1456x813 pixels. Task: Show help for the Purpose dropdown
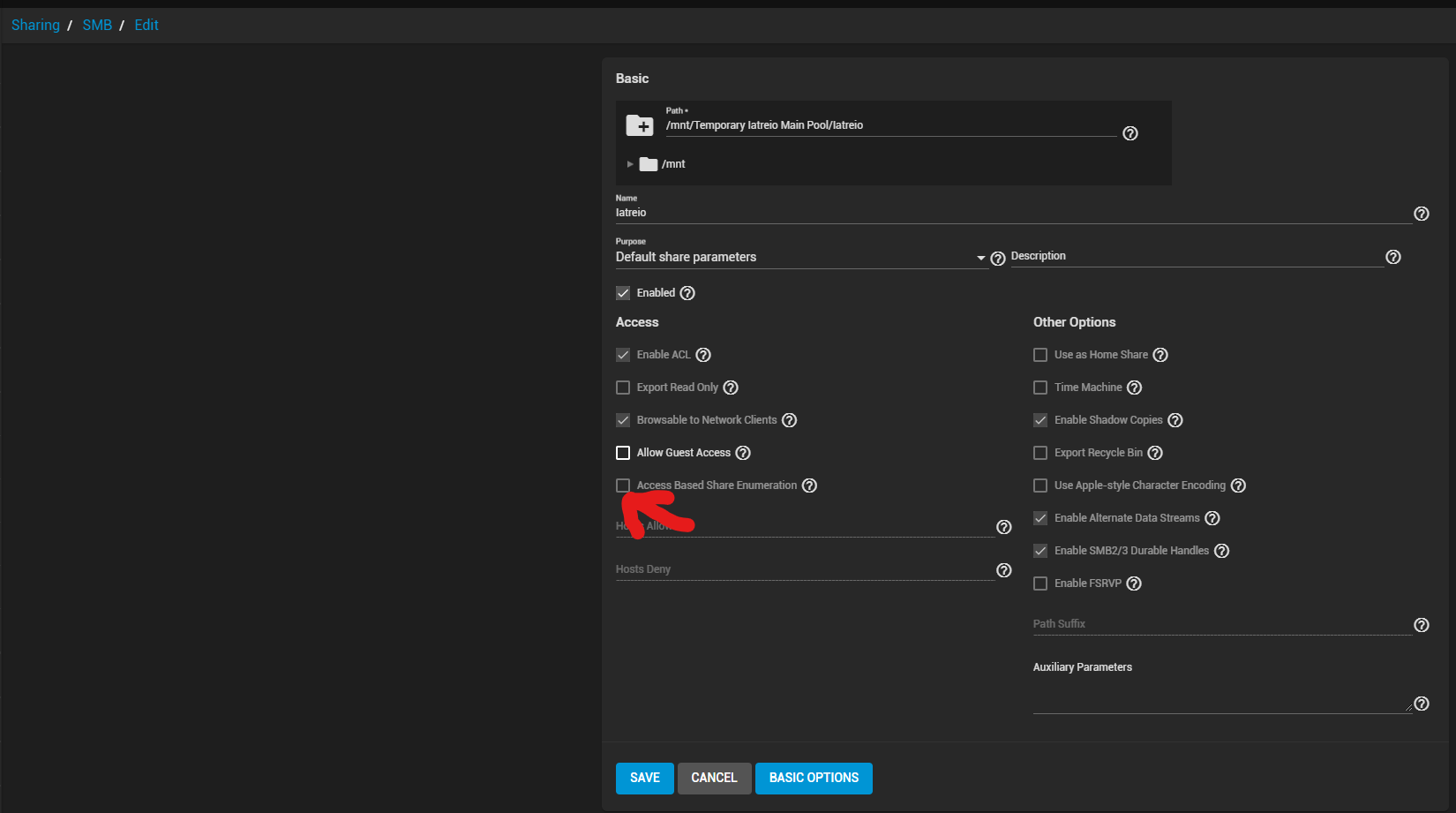(998, 259)
